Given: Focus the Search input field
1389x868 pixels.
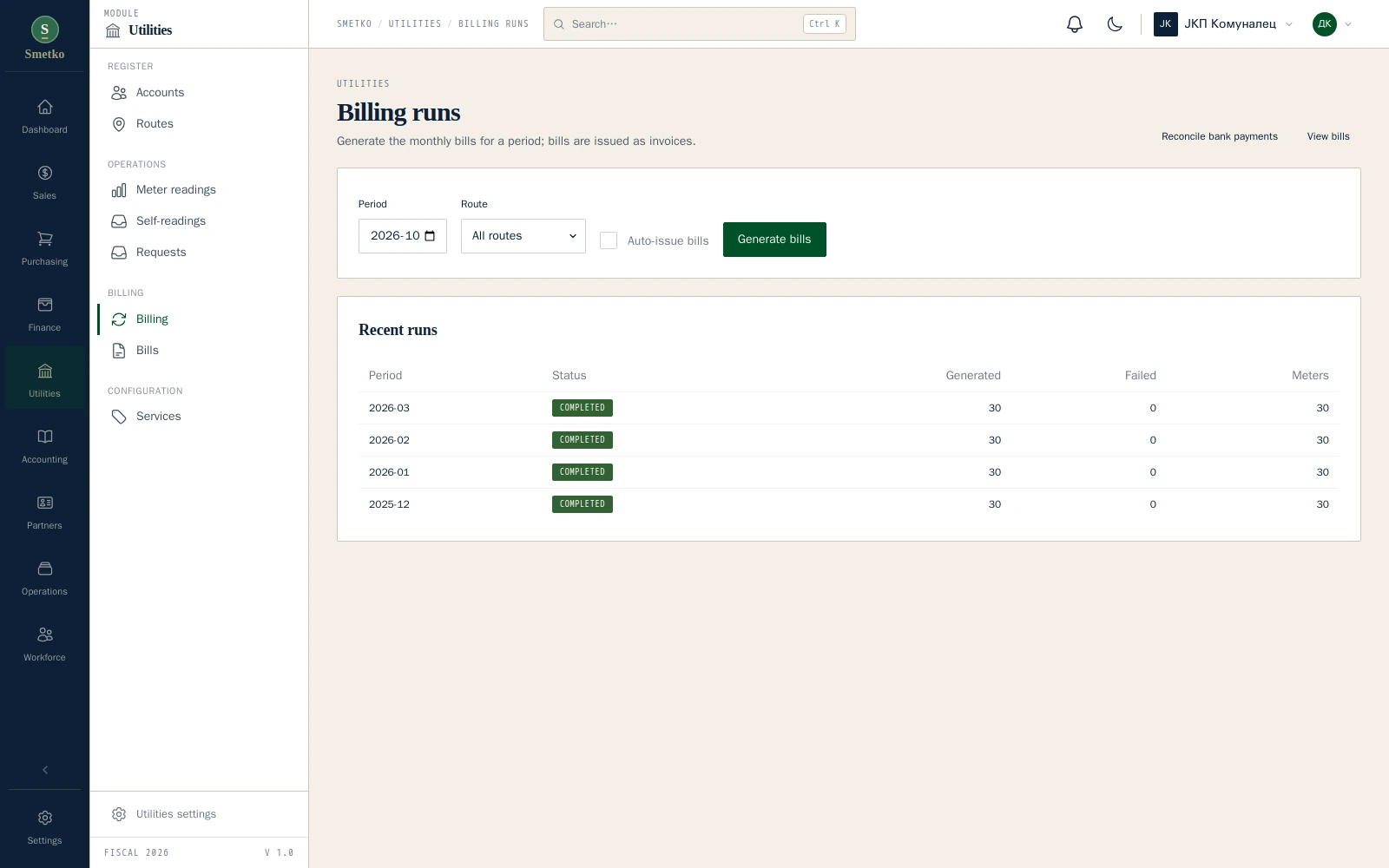Looking at the screenshot, I should pyautogui.click(x=700, y=24).
